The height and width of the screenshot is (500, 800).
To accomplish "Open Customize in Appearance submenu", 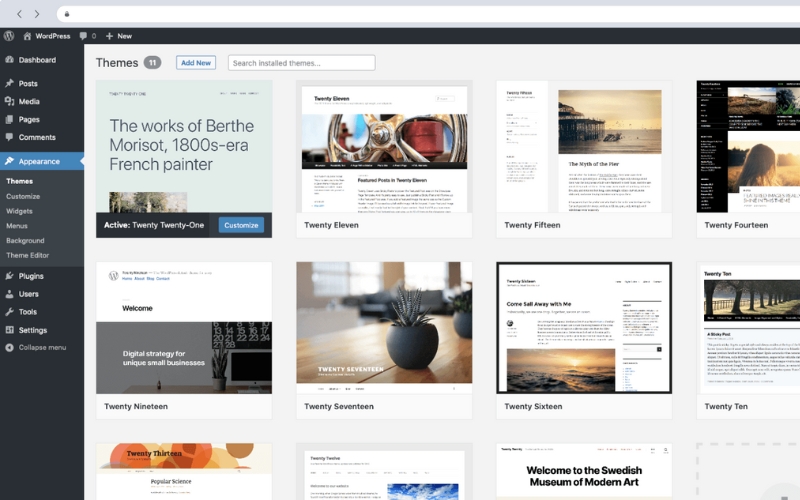I will click(x=23, y=196).
